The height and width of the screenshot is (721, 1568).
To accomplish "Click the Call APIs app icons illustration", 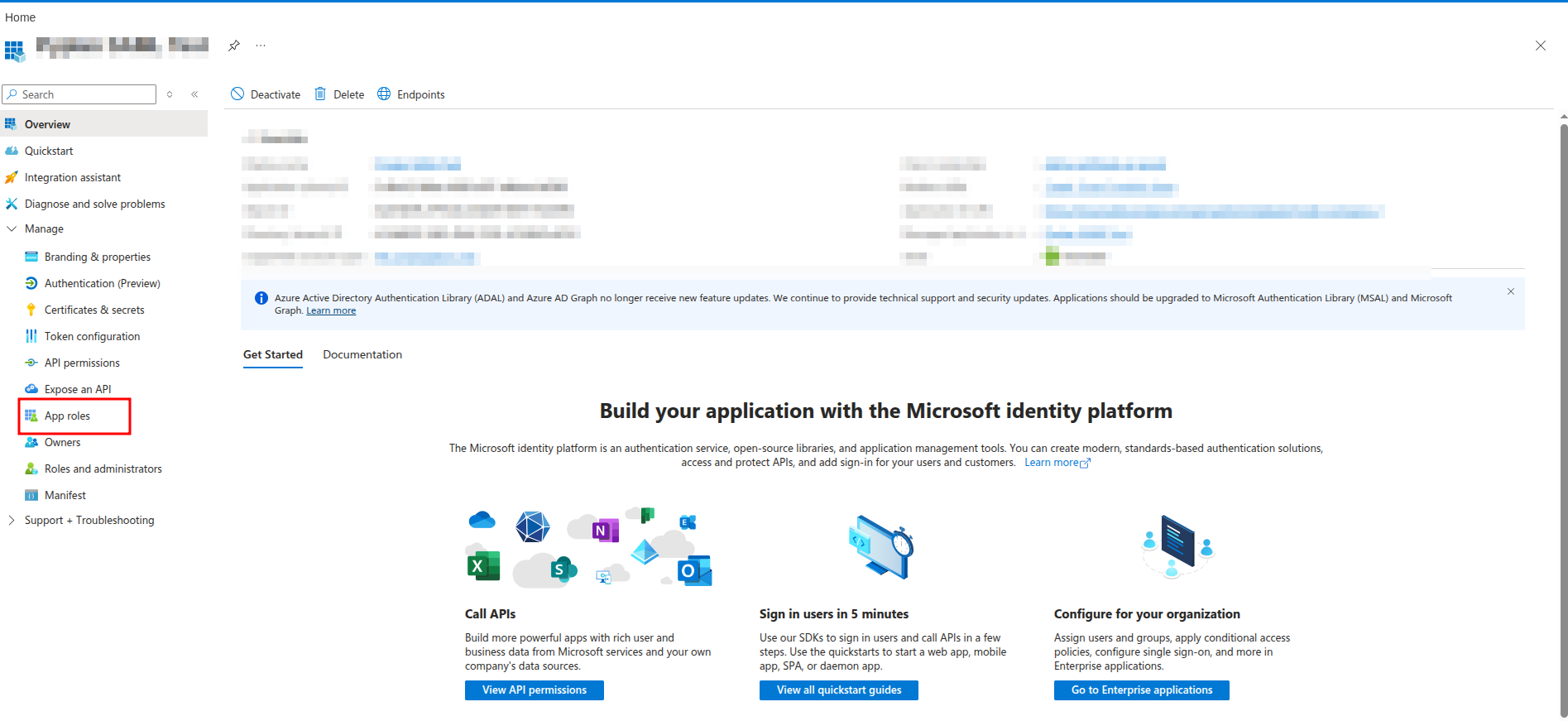I will pyautogui.click(x=589, y=547).
